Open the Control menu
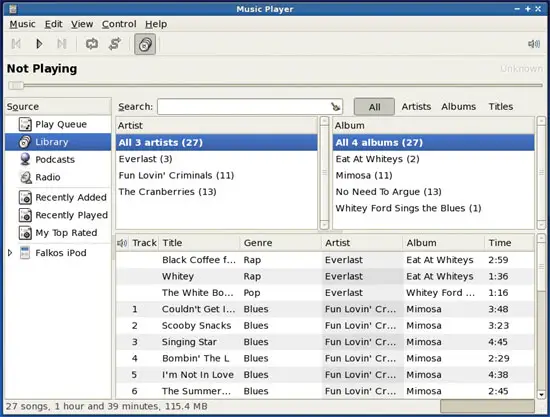550x417 pixels. pyautogui.click(x=119, y=24)
